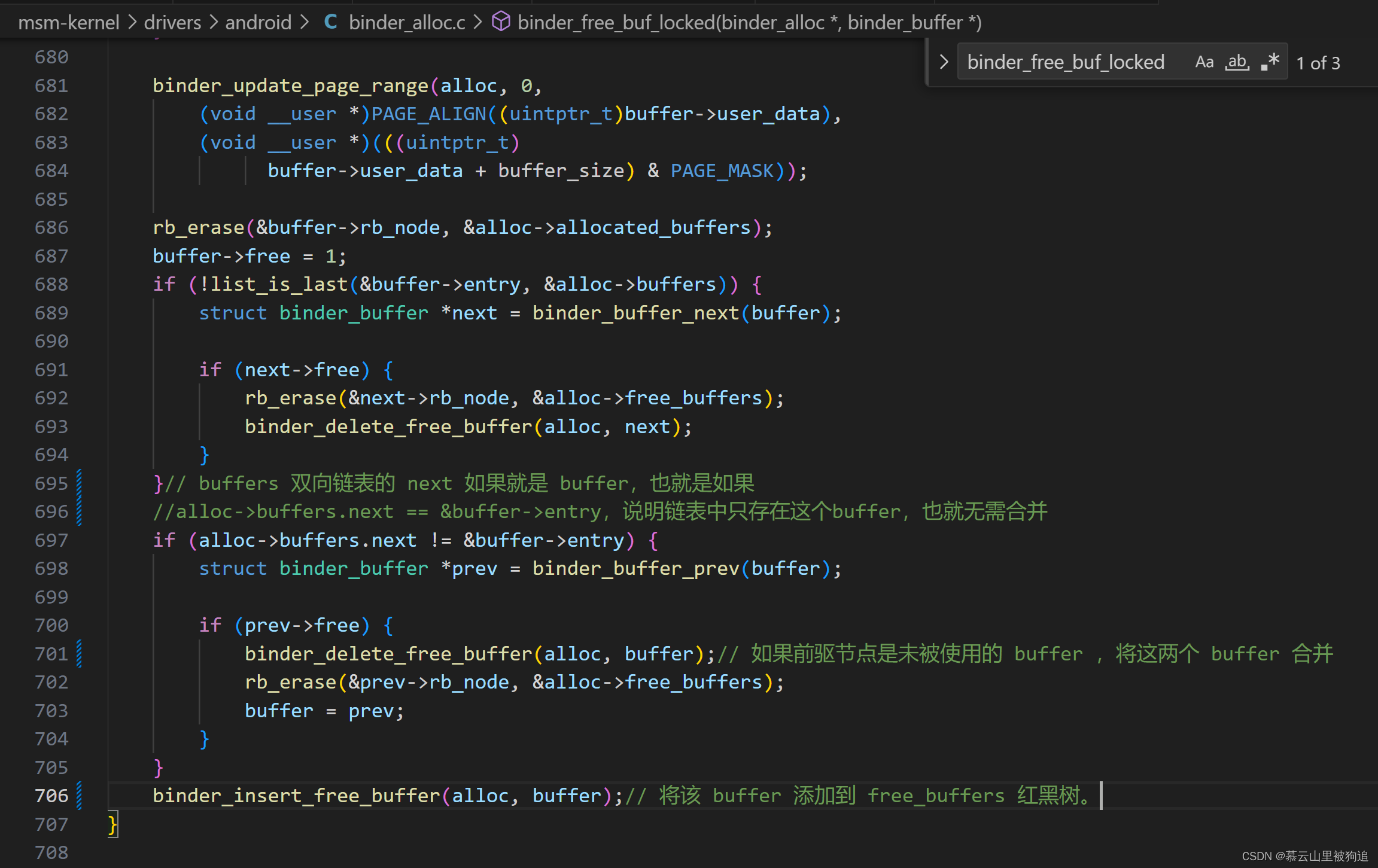Enable Use Regular Expression search option
Screen dimensions: 1378x868
[1270, 62]
